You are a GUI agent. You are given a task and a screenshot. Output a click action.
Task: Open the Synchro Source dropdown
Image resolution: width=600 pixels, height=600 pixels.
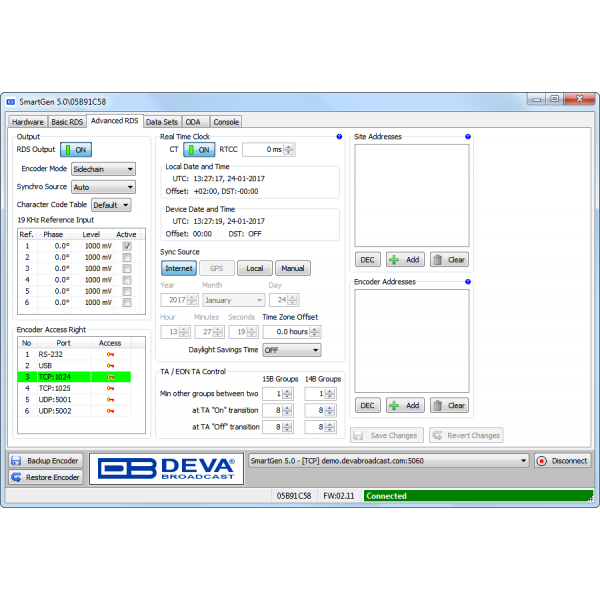pyautogui.click(x=103, y=187)
